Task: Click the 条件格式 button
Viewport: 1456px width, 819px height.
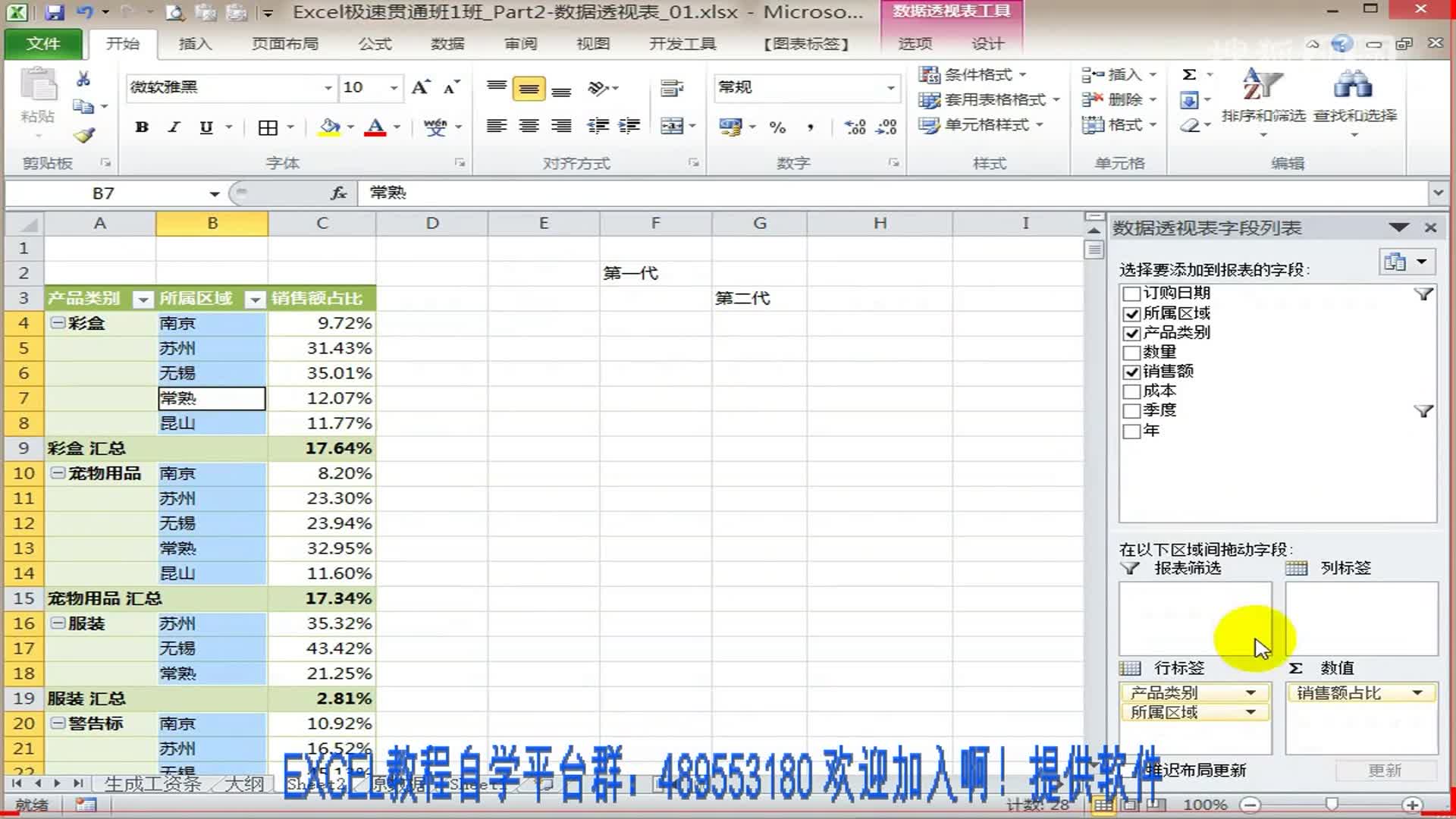Action: click(x=973, y=74)
